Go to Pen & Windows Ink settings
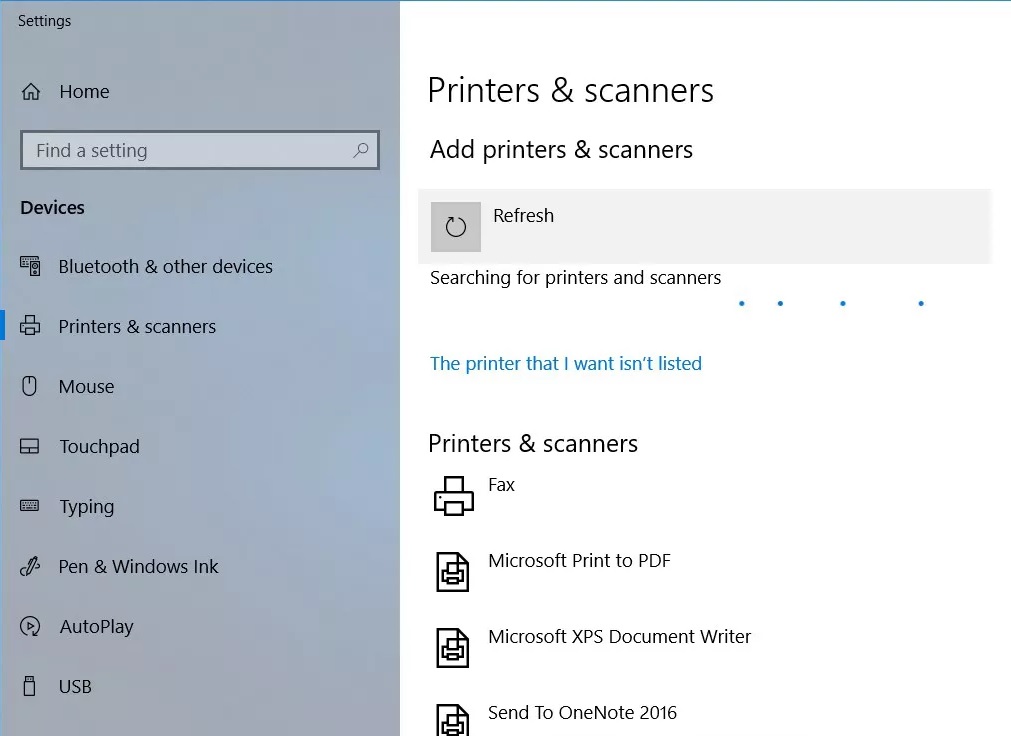Image resolution: width=1011 pixels, height=736 pixels. click(x=138, y=567)
